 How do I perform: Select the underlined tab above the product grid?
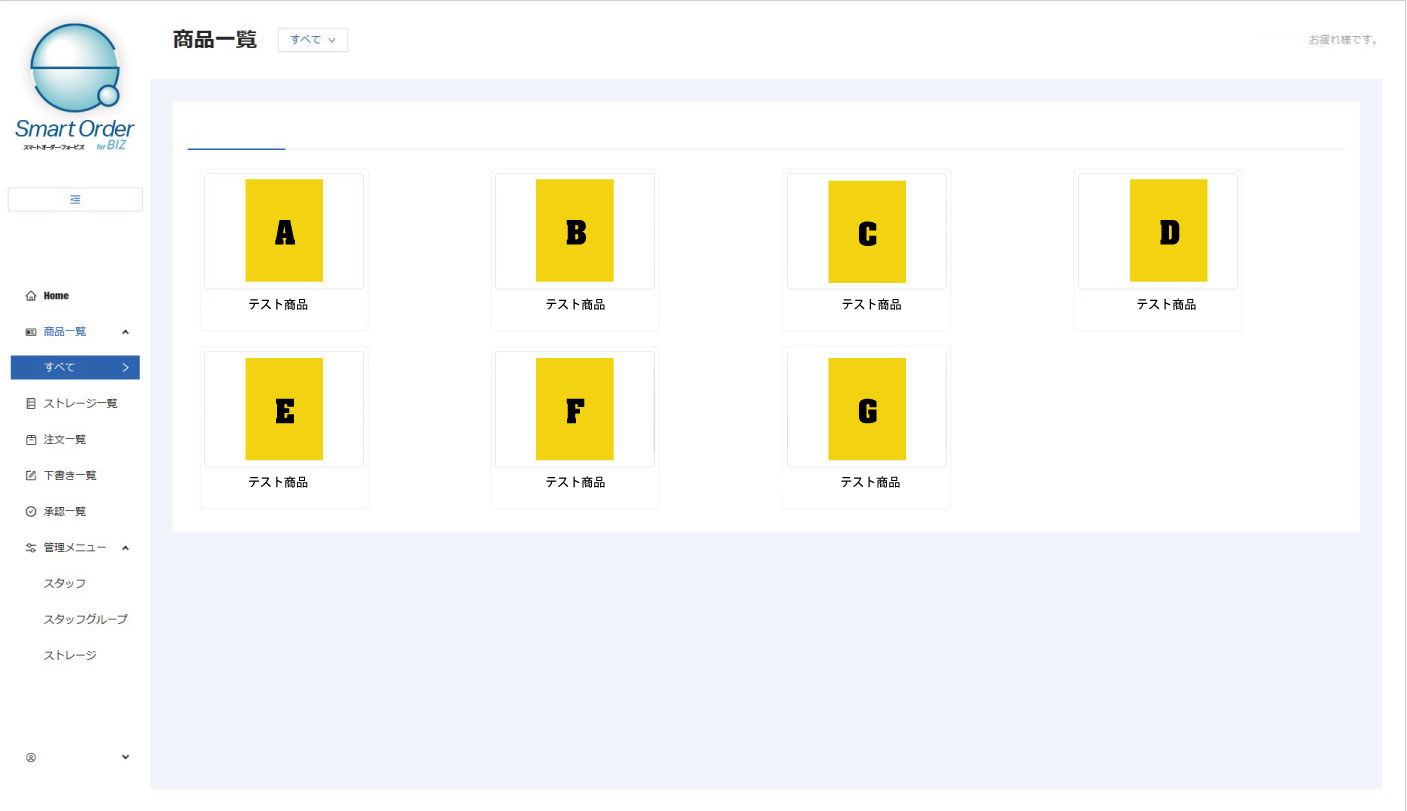click(x=236, y=135)
